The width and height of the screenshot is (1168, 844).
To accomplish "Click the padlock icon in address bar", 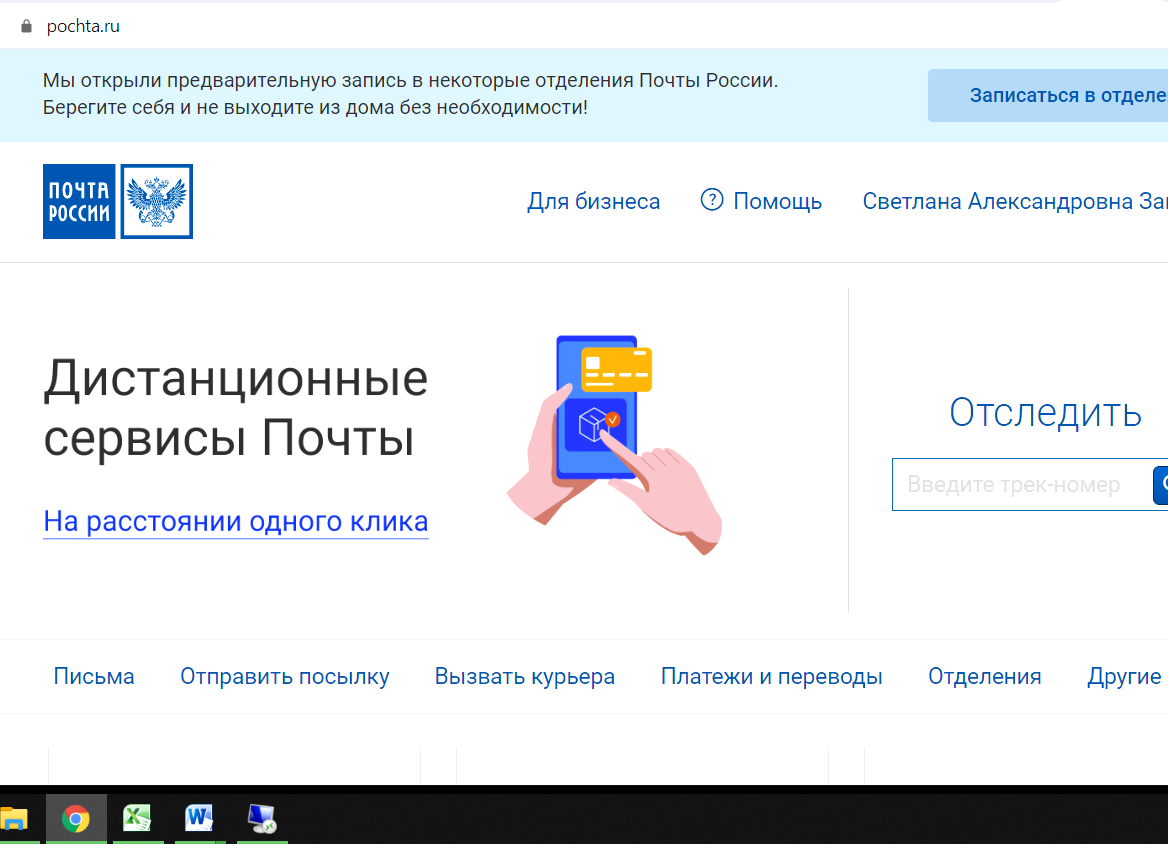I will (26, 26).
